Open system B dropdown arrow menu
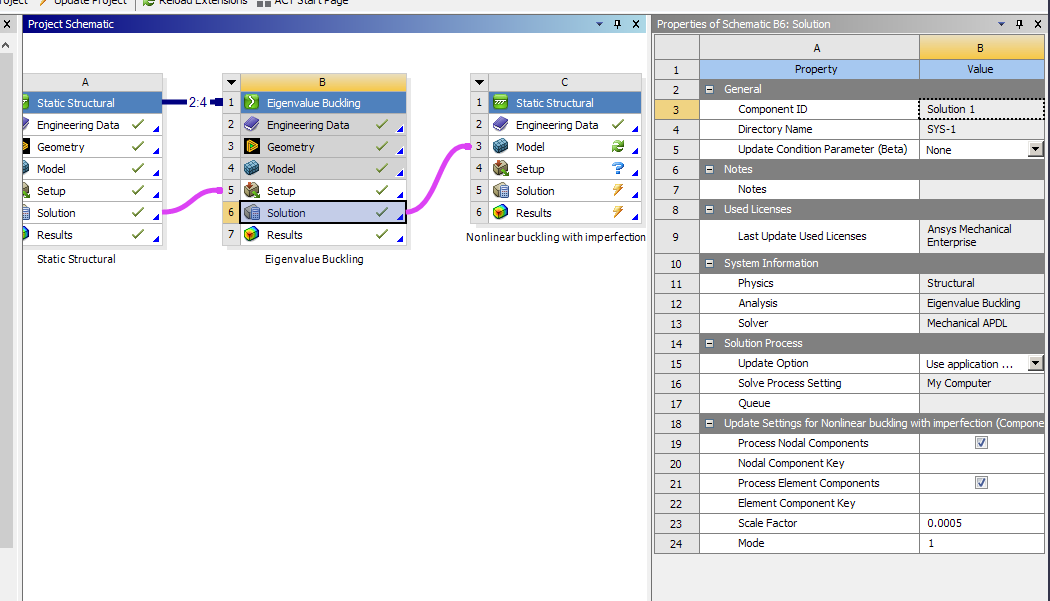The image size is (1050, 601). 231,83
